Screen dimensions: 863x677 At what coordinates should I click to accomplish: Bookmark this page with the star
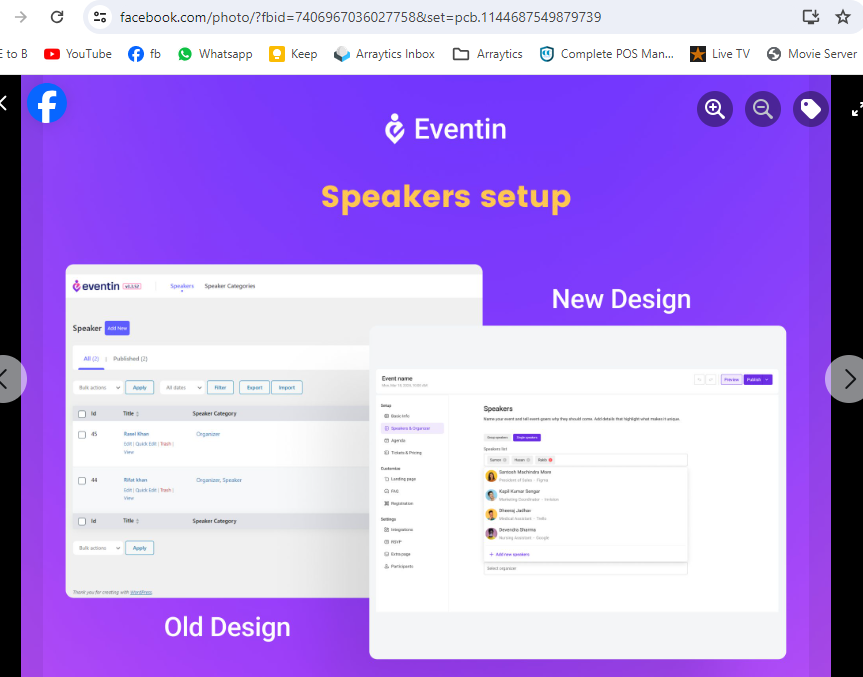coord(843,17)
